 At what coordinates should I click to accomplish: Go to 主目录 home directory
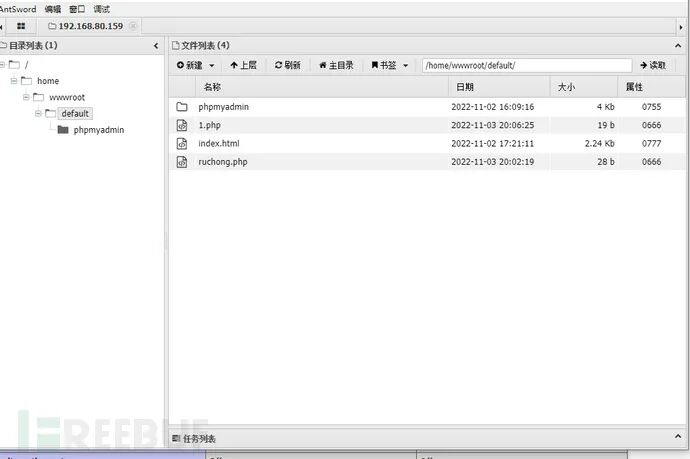(336, 65)
